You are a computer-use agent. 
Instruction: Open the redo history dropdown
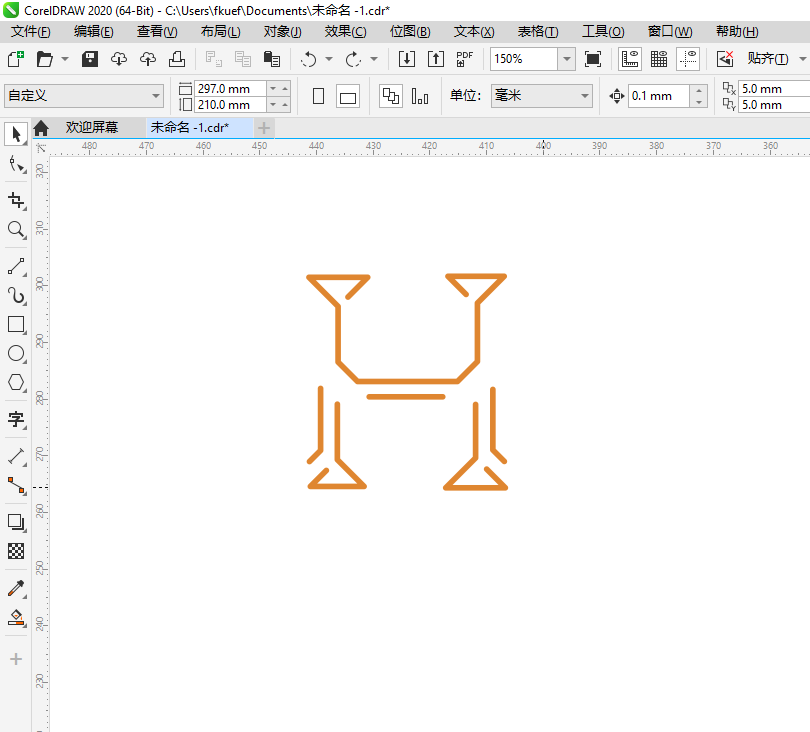(x=374, y=59)
